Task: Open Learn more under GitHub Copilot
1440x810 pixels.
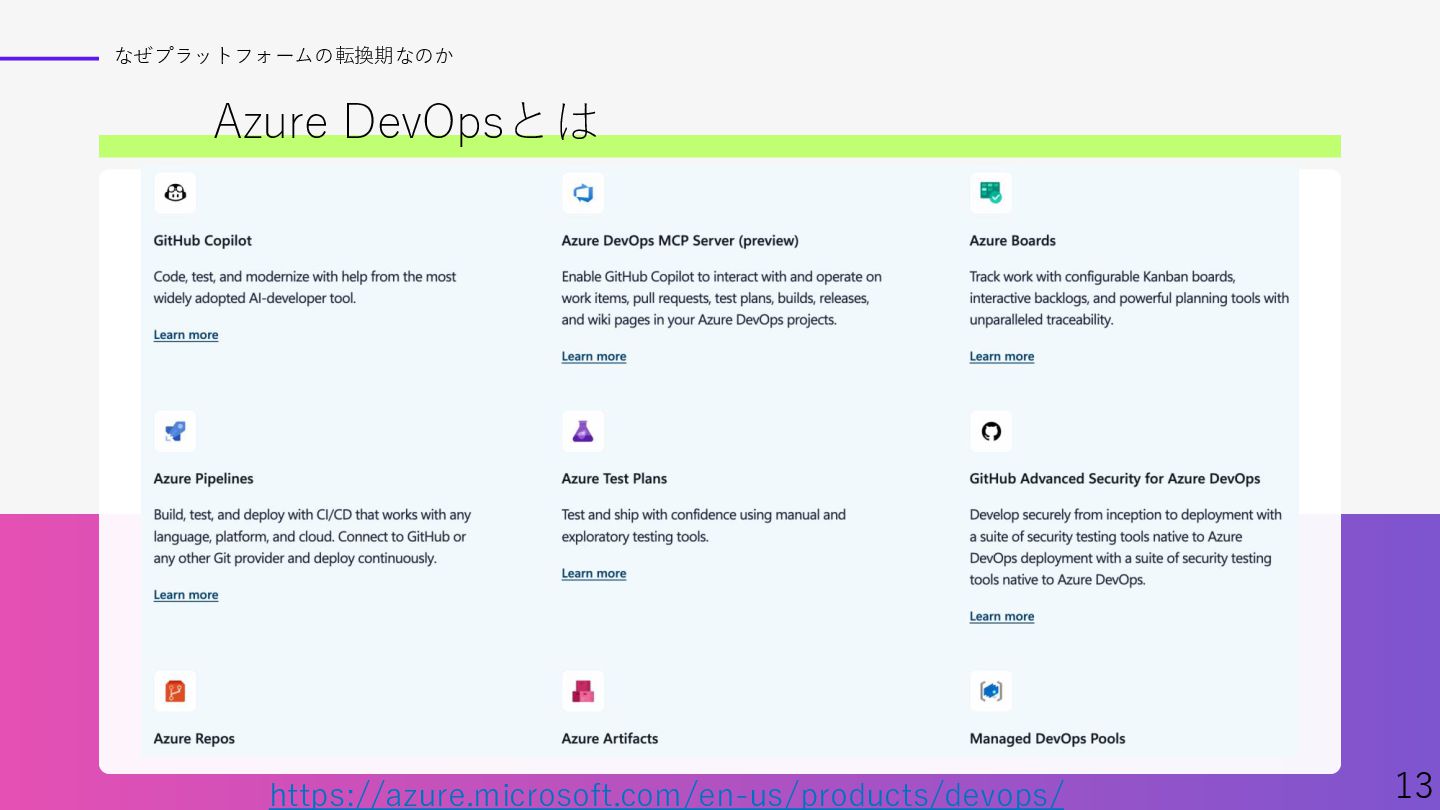Action: click(186, 335)
